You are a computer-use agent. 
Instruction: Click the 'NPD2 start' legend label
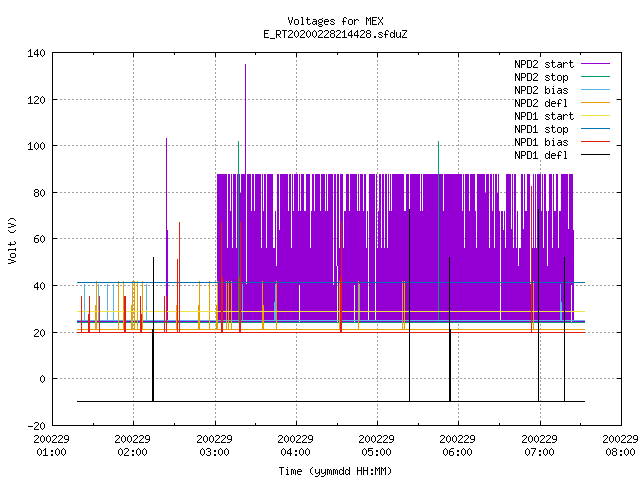544,64
